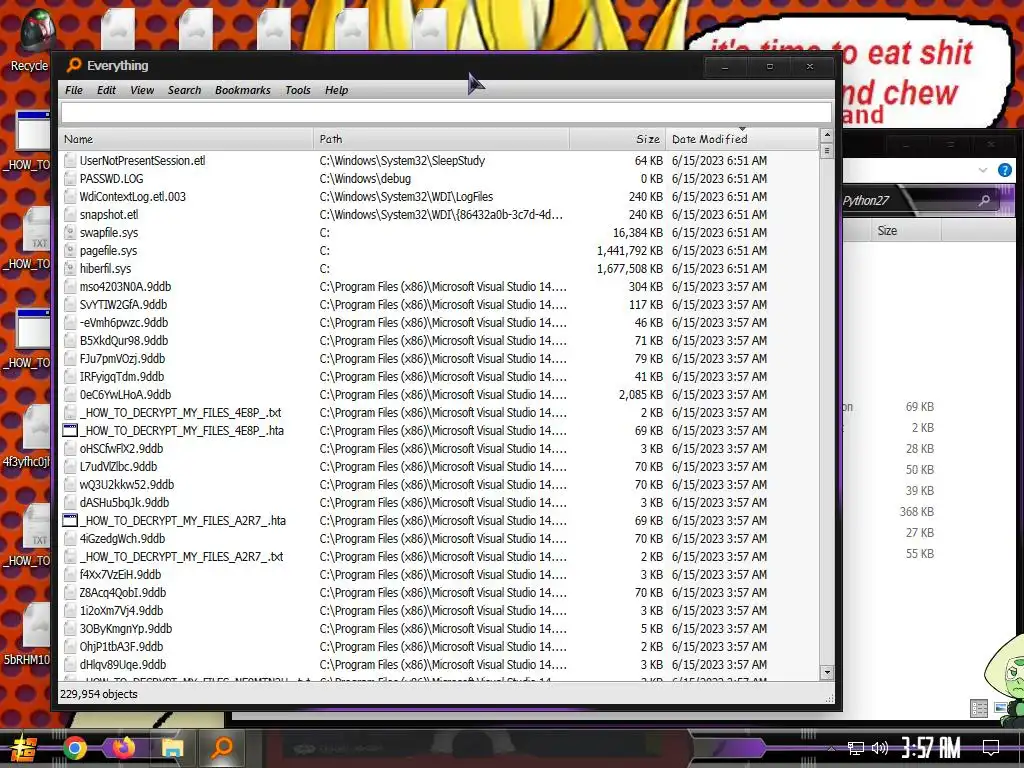Select the SvYTIW2GfA.9ddb file name

click(x=123, y=305)
